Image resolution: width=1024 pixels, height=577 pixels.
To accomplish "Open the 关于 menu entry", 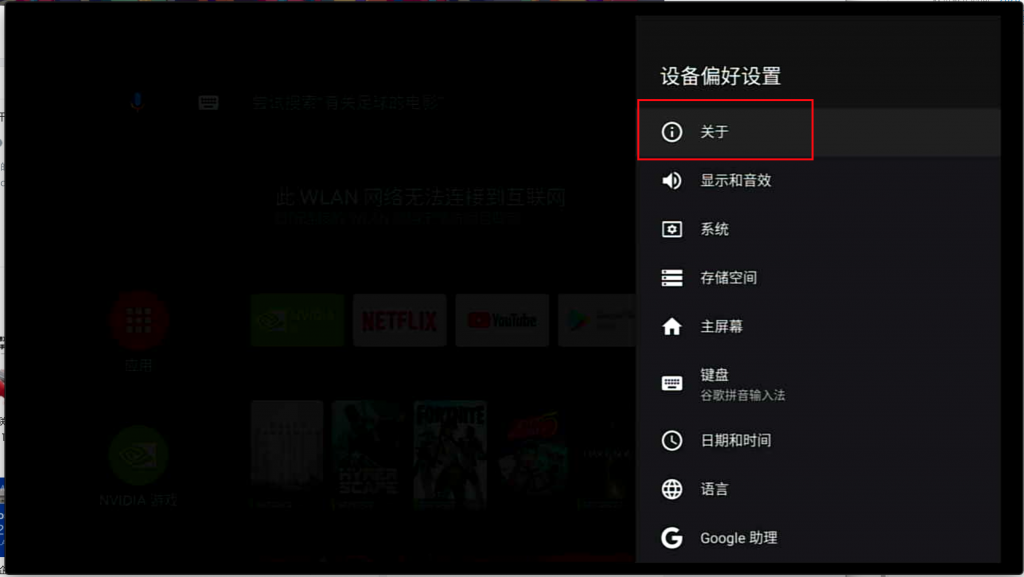I will tap(818, 132).
